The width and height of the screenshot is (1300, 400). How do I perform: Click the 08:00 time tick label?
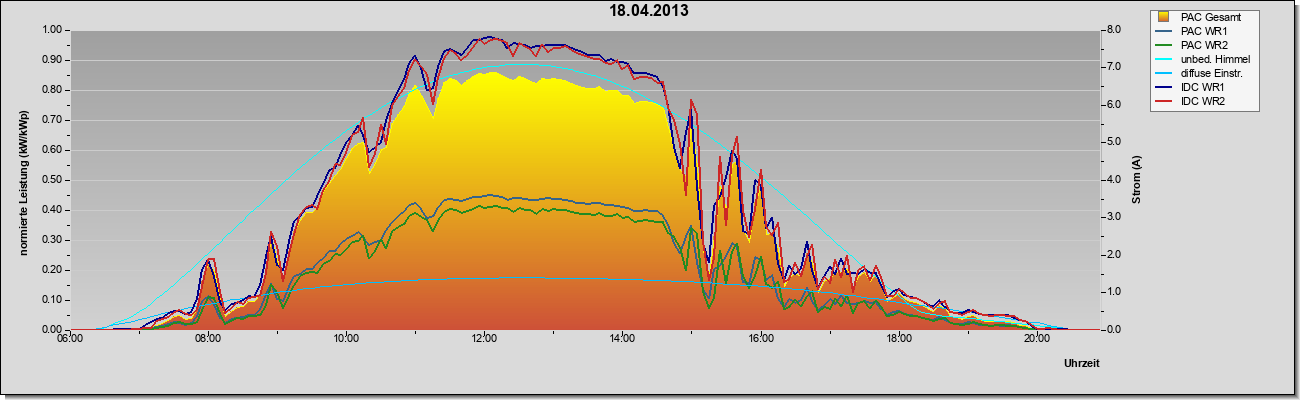coord(208,338)
